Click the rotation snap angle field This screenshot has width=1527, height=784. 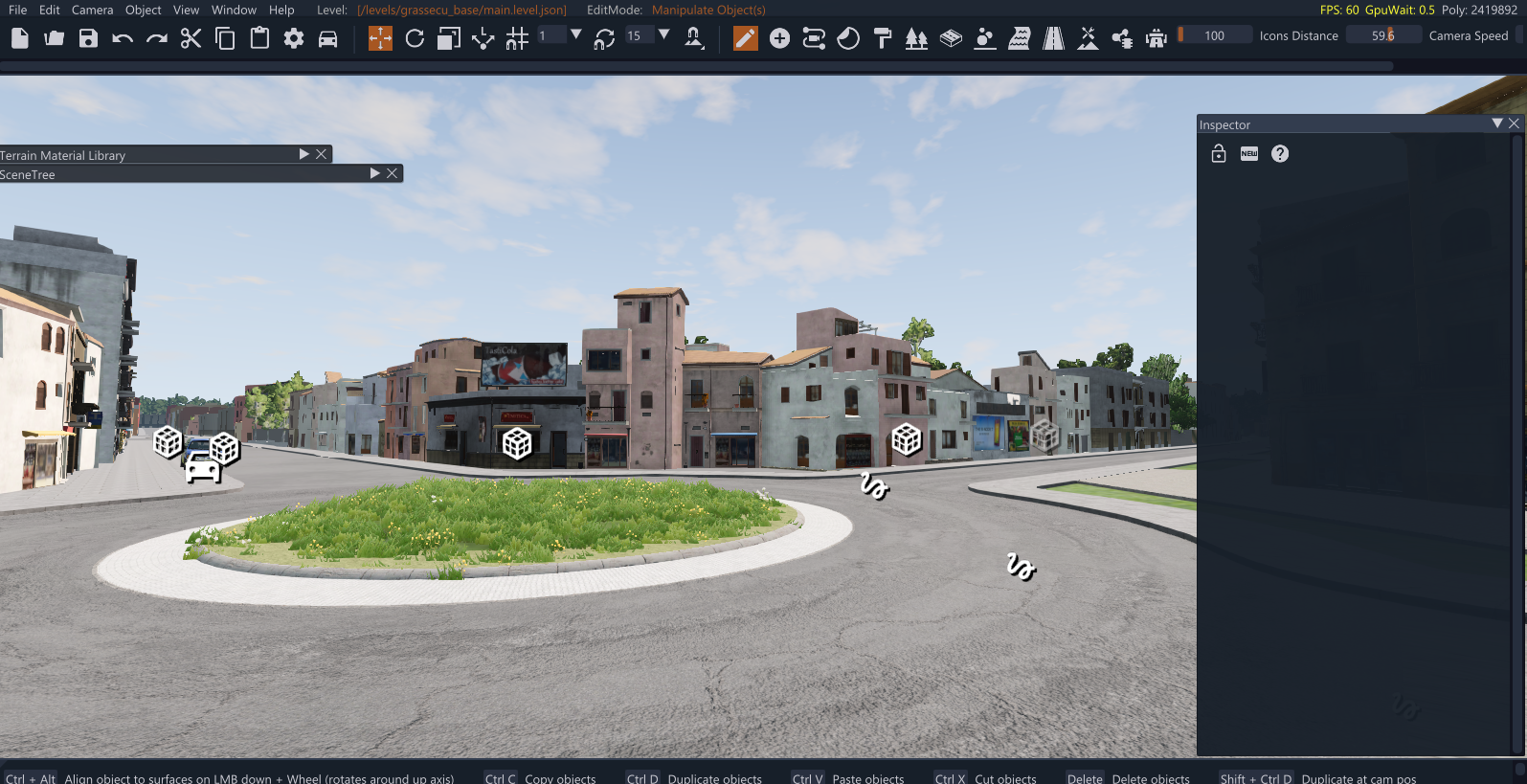639,35
